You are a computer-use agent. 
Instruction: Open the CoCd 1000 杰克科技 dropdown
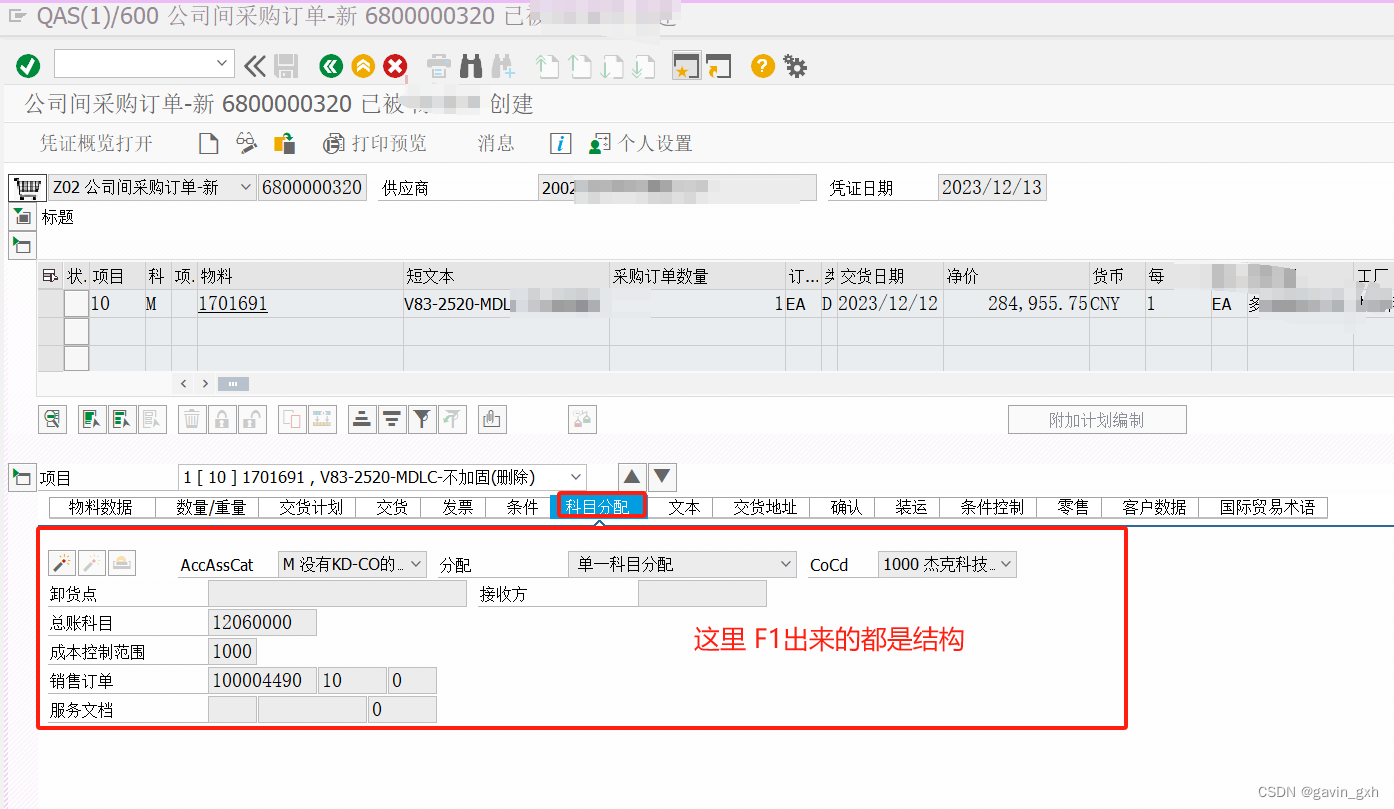click(x=1006, y=563)
